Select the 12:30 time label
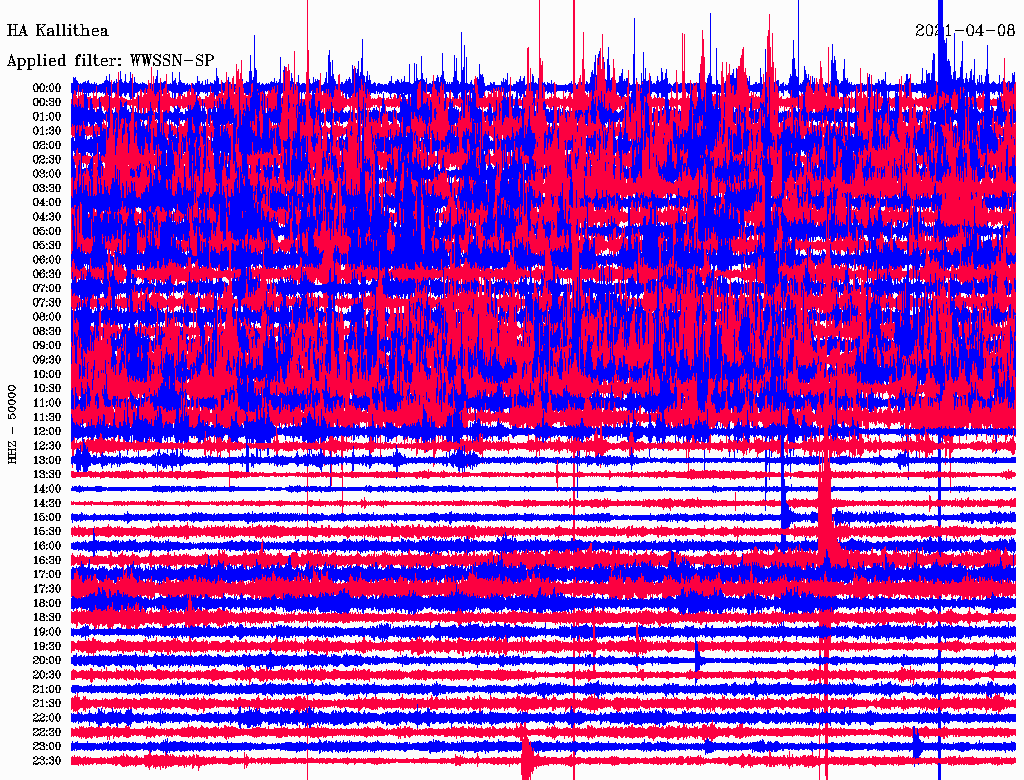This screenshot has width=1024, height=780. 47,446
